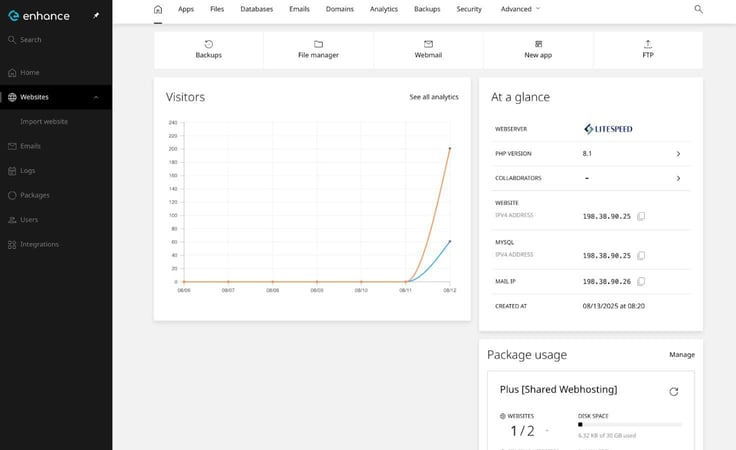Screen dimensions: 736x450
Task: Click the PHP version value 8.1
Action: (587, 153)
